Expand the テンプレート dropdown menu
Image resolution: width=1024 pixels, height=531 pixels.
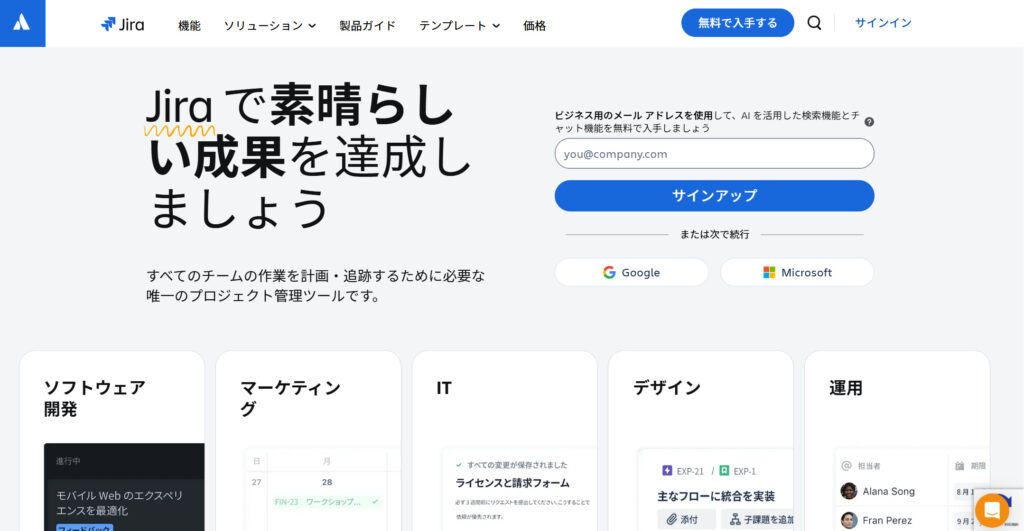pyautogui.click(x=459, y=26)
